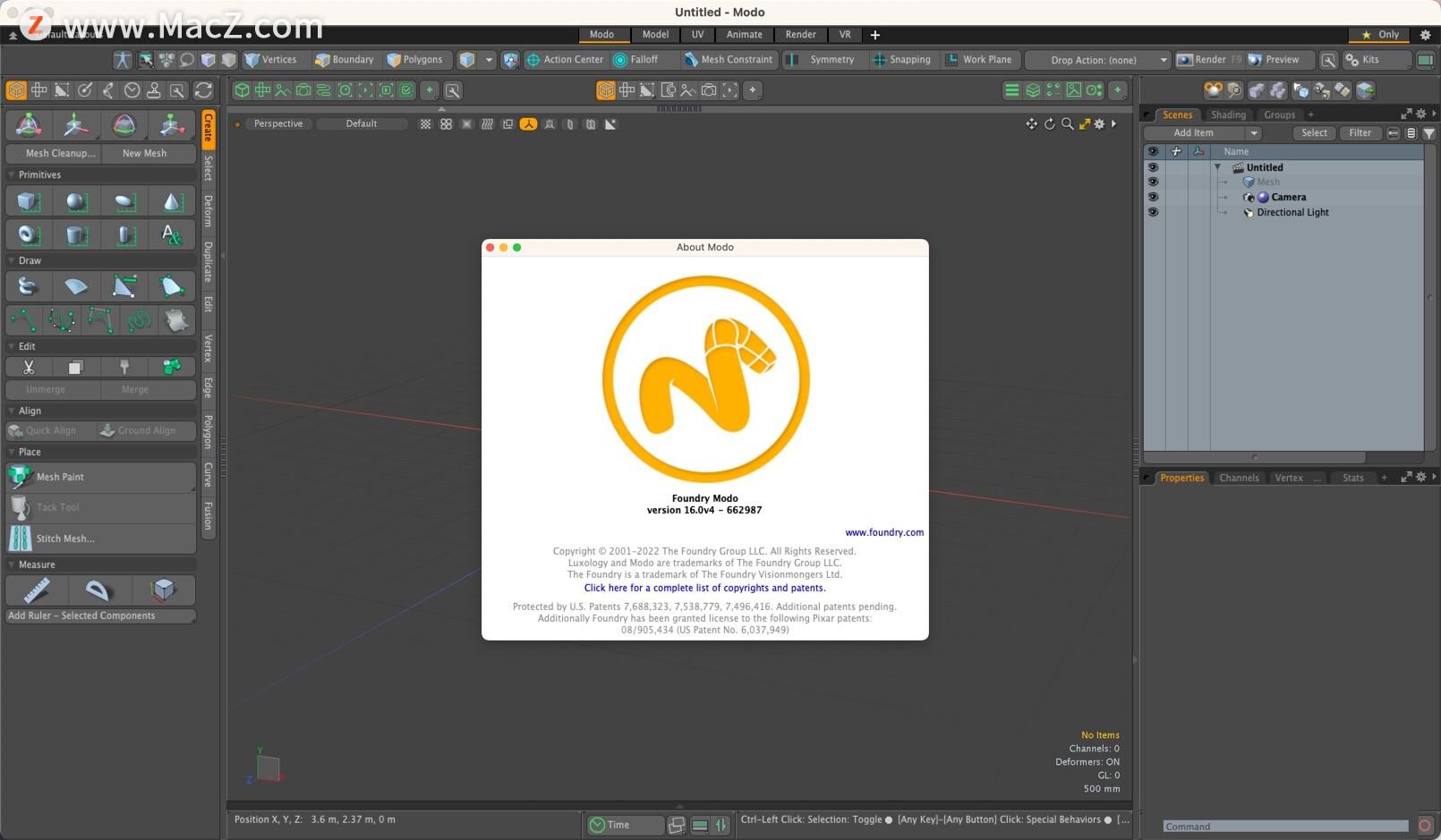The height and width of the screenshot is (840, 1441).
Task: Toggle visibility eye of Camera item
Action: click(1153, 197)
